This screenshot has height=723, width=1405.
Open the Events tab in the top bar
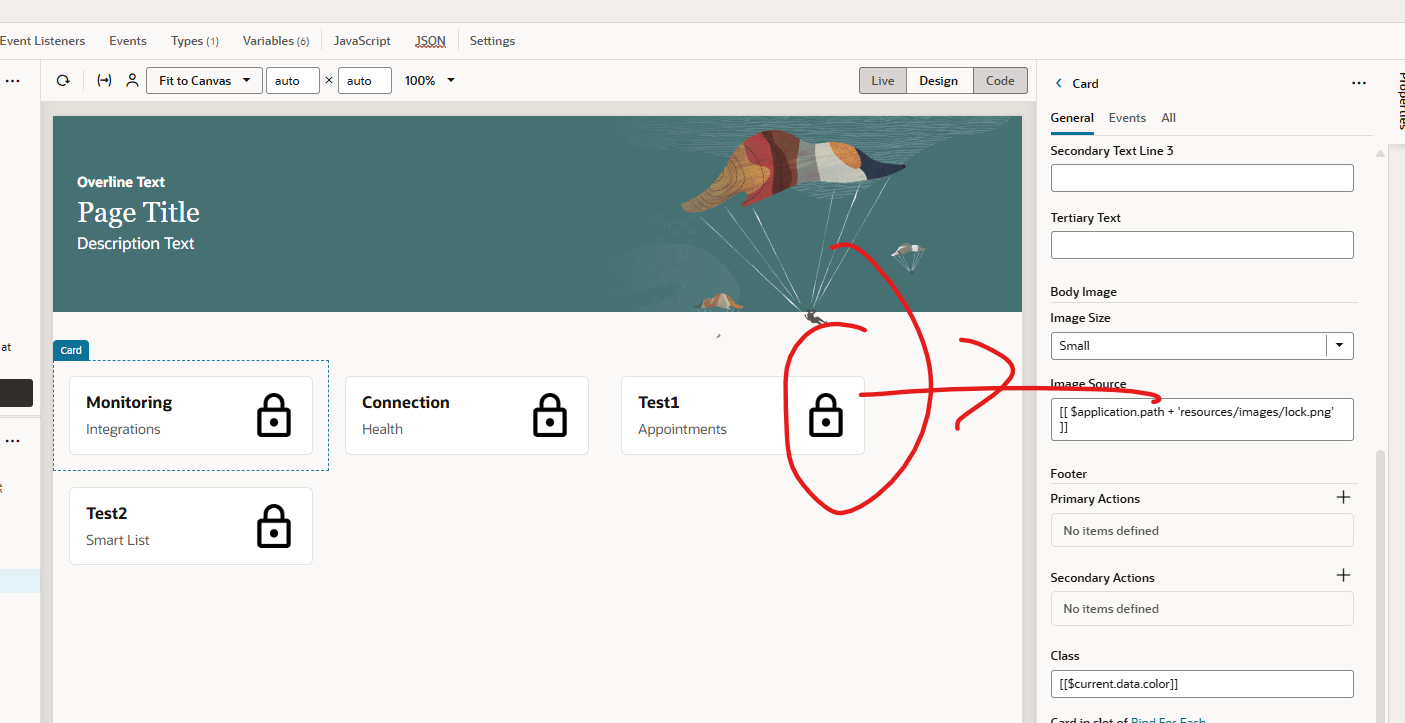tap(128, 41)
